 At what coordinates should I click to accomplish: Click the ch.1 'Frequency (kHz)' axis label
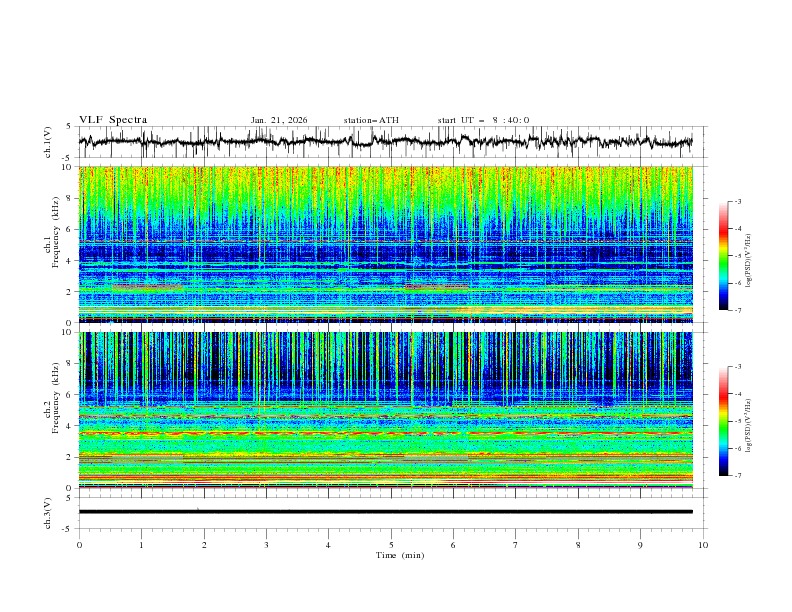coord(56,232)
